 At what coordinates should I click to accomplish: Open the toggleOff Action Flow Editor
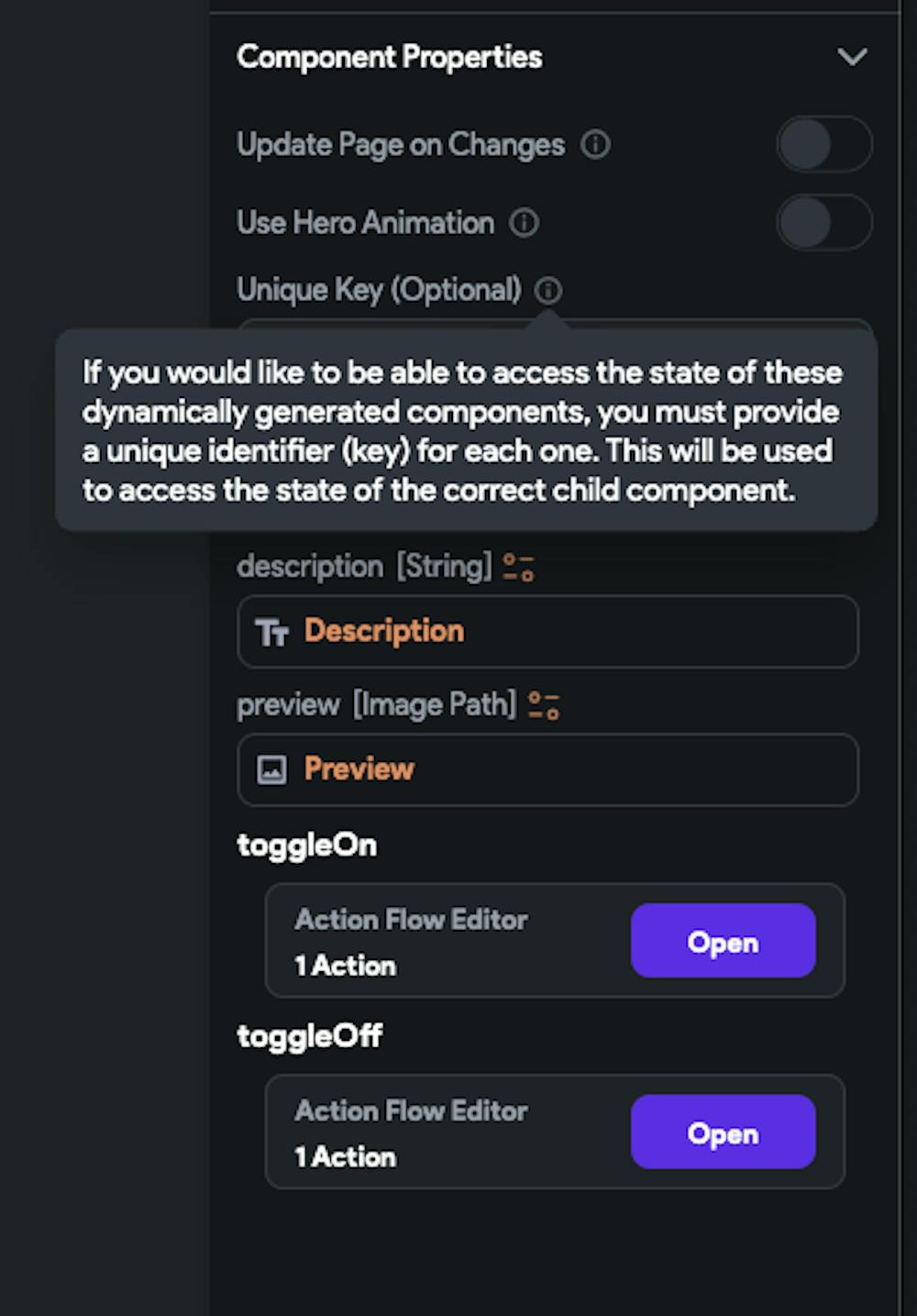click(x=723, y=1133)
